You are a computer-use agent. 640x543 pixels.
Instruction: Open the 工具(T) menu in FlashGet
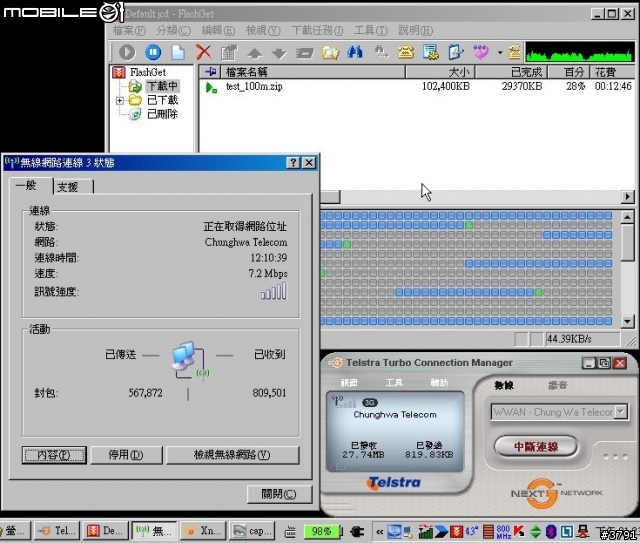click(x=371, y=30)
